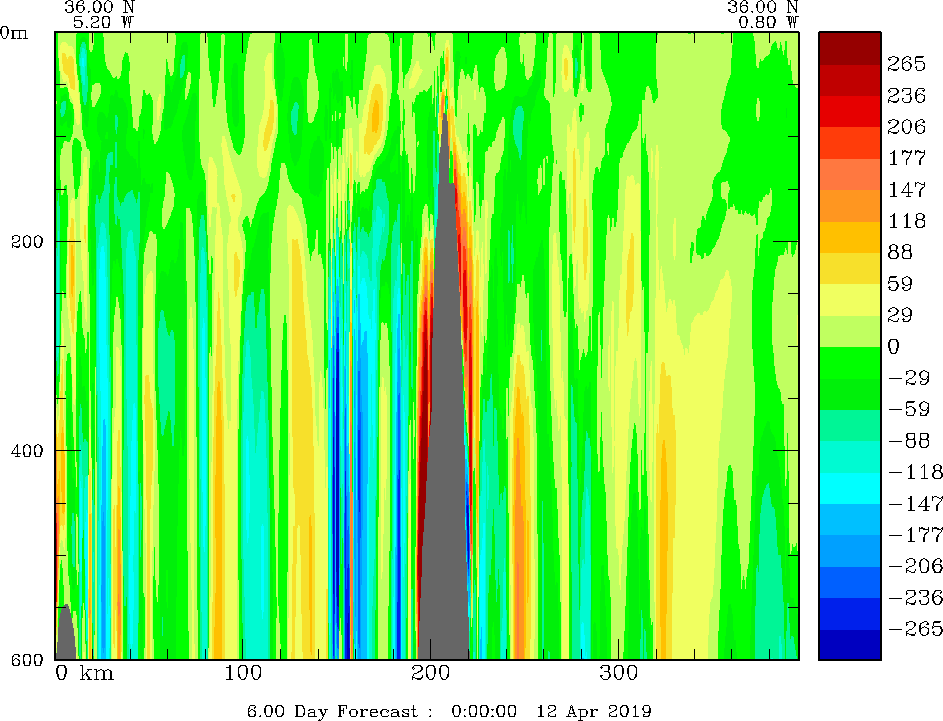943x721 pixels.
Task: Click the darkest blue bottom colorbar band
Action: (x=850, y=645)
